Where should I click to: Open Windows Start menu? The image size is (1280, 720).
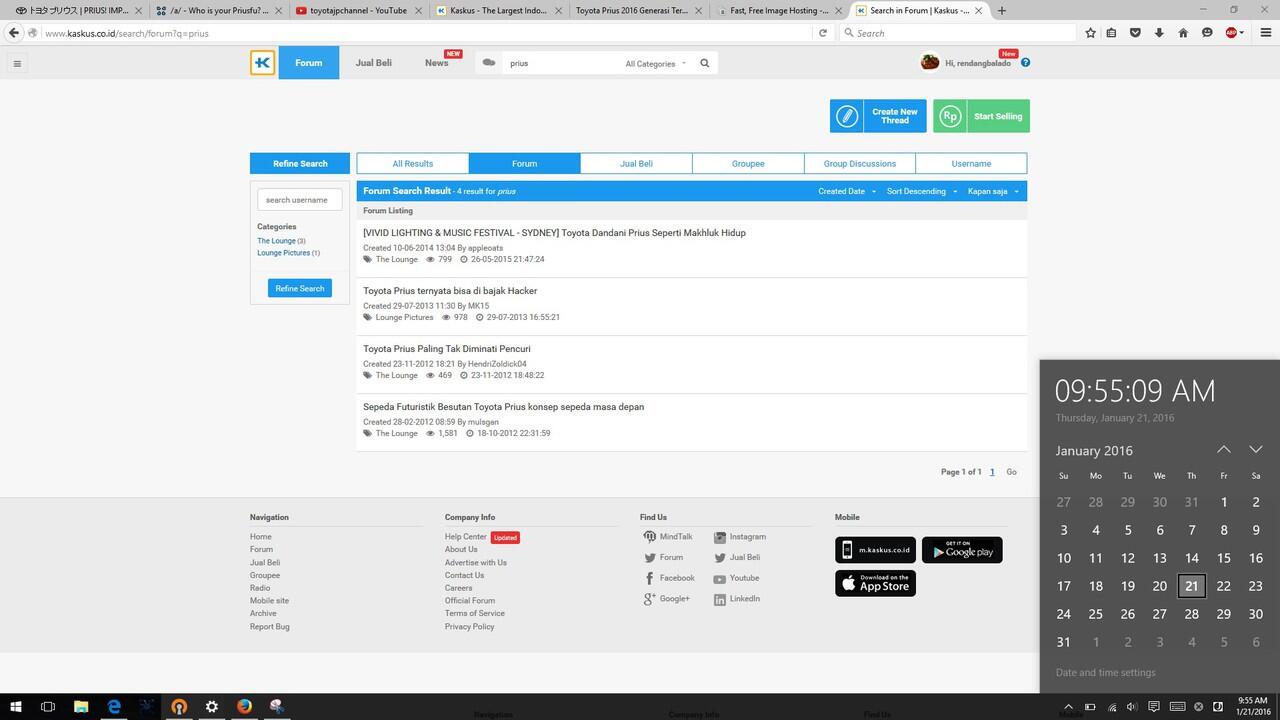[x=16, y=706]
